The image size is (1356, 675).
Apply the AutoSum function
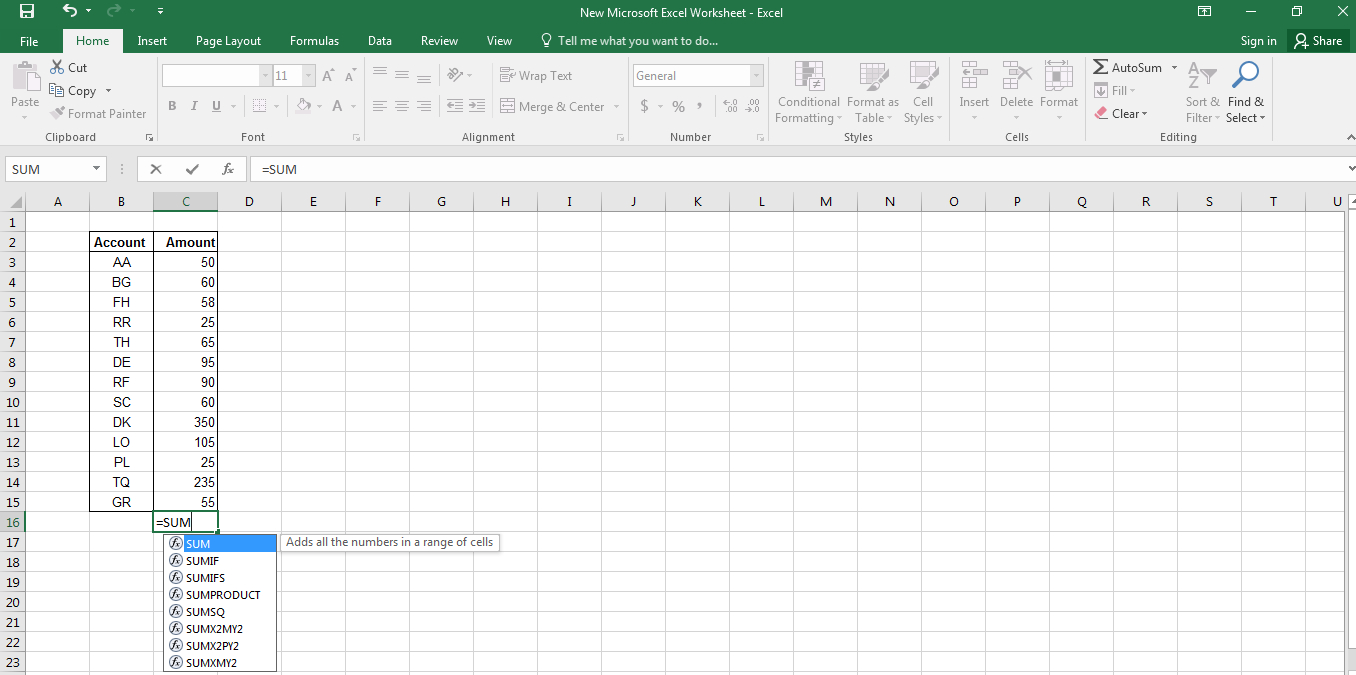tap(1130, 67)
